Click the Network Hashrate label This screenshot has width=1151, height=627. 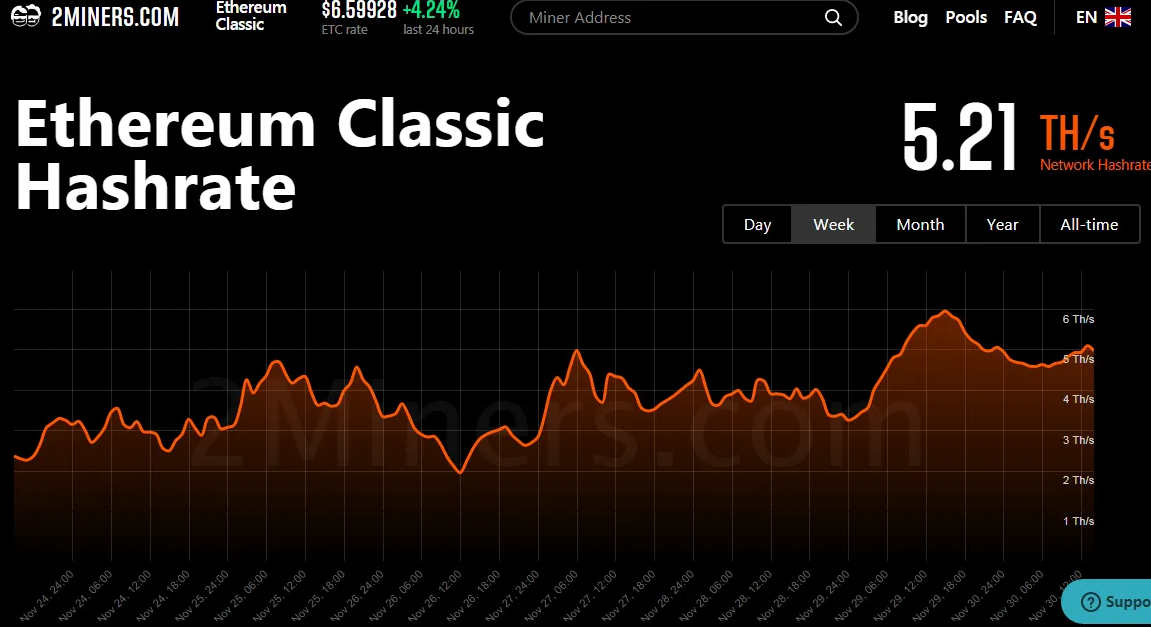click(x=1095, y=165)
